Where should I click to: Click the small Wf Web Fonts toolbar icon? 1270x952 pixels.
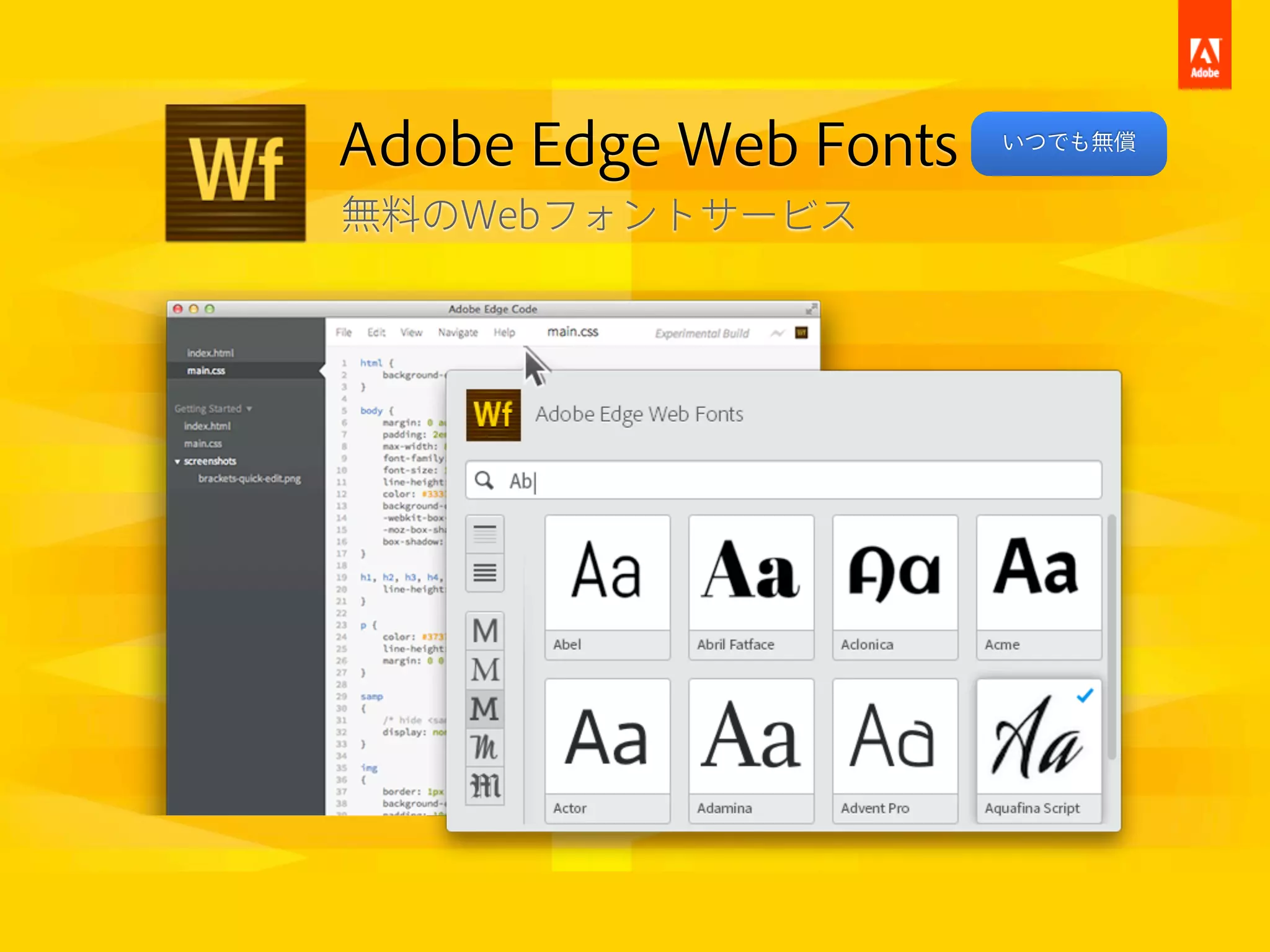point(801,333)
